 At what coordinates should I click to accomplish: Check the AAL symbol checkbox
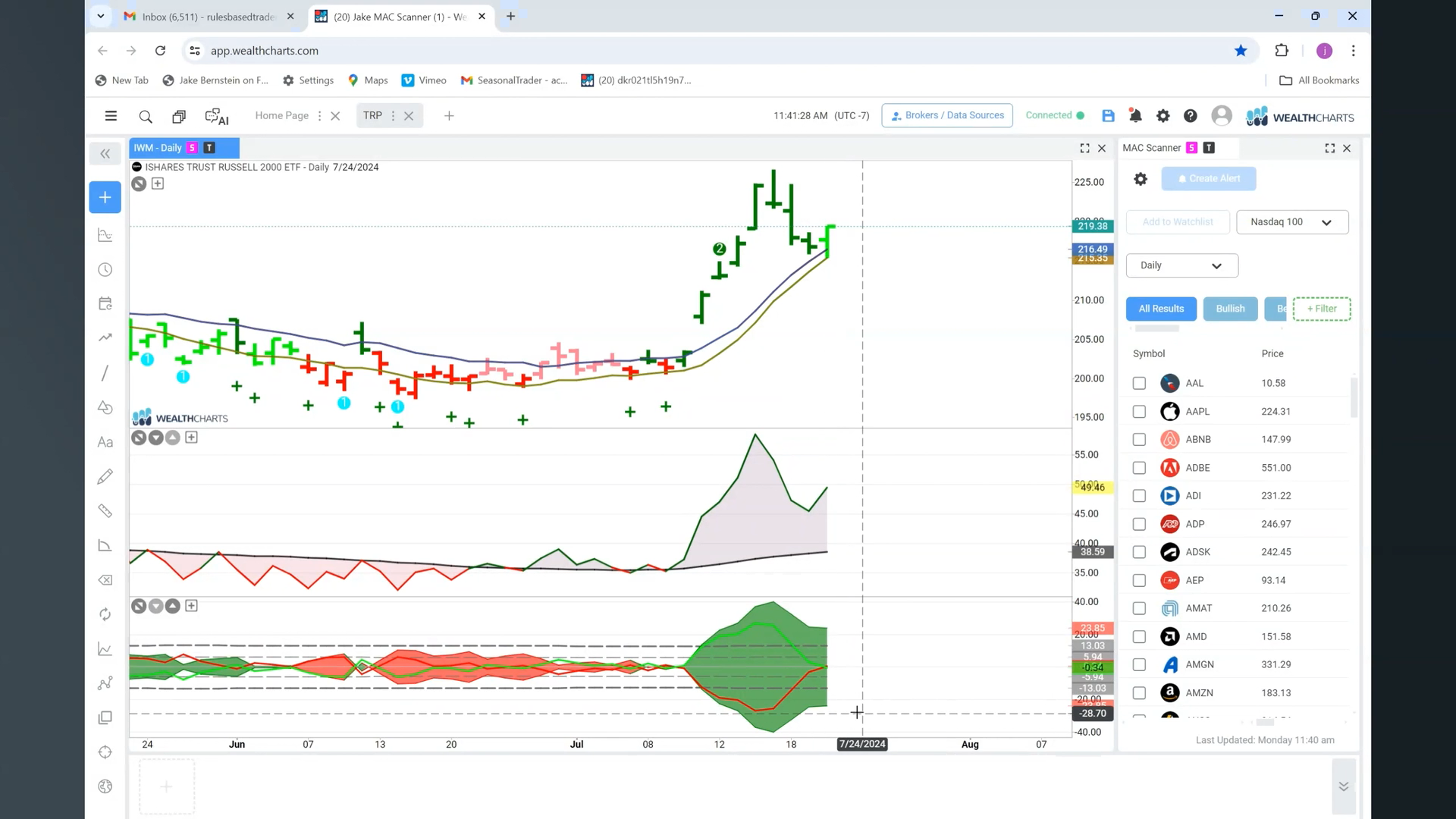point(1139,384)
